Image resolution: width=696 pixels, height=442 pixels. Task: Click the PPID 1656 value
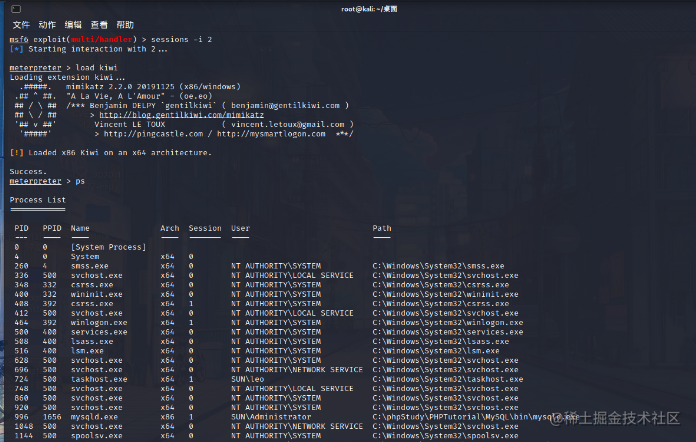coord(52,417)
